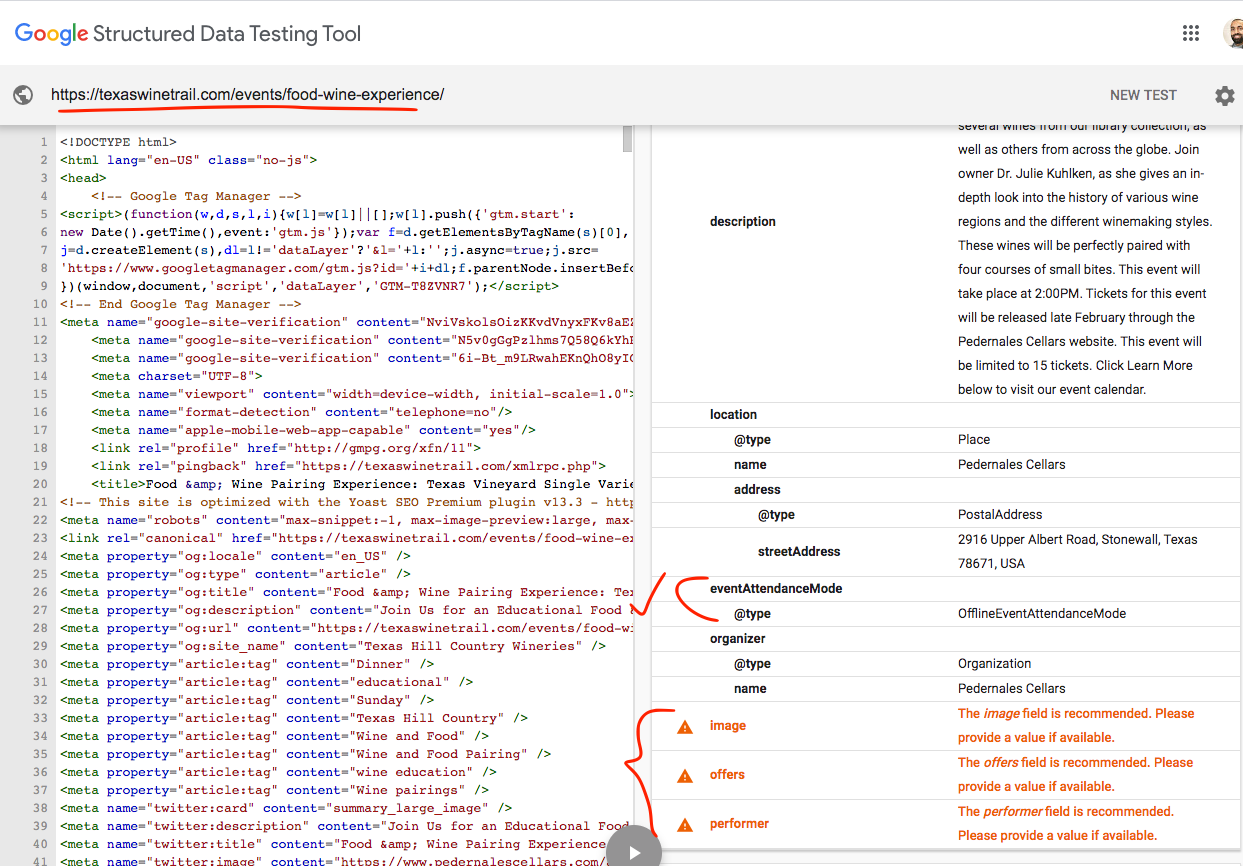Viewport: 1243px width, 866px height.
Task: Click the pingback link line in code
Action: [348, 466]
